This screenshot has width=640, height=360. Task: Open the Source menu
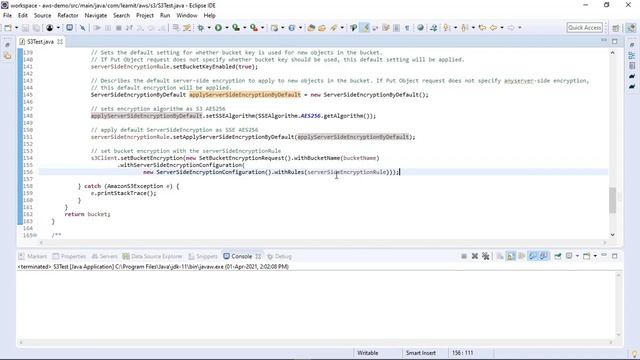pos(42,15)
